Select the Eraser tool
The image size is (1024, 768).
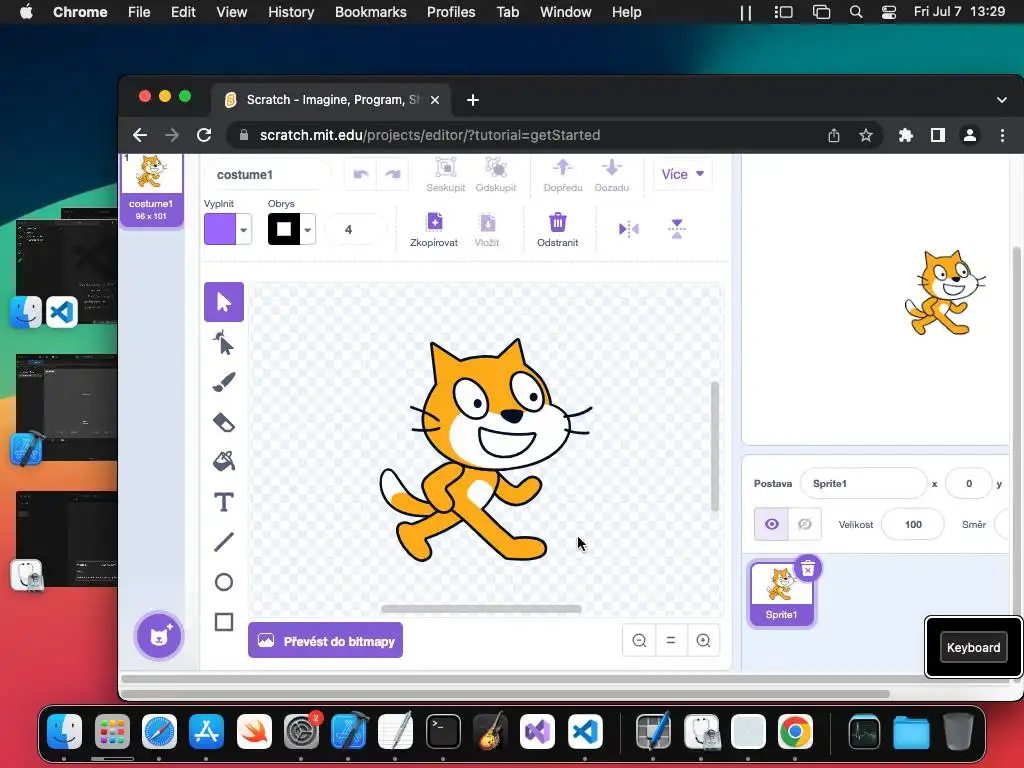pos(224,423)
